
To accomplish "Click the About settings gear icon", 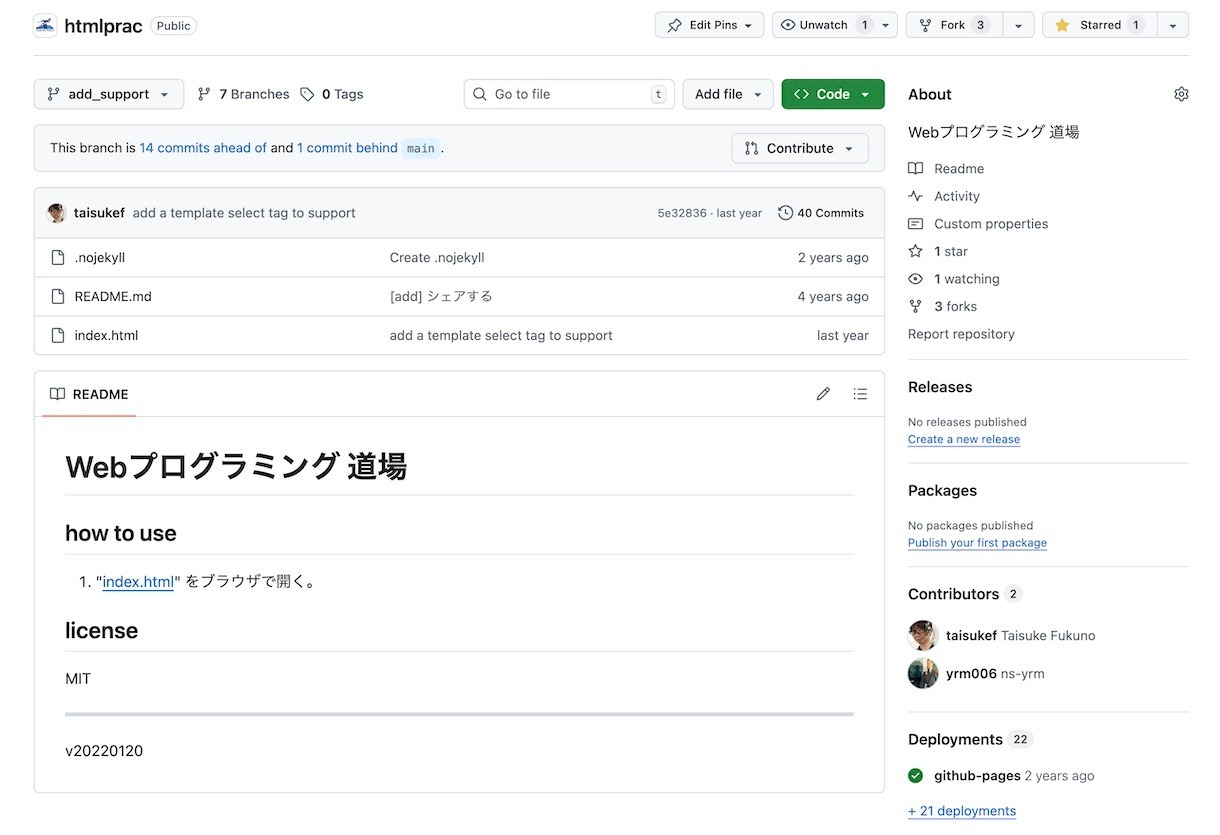I will (1181, 94).
